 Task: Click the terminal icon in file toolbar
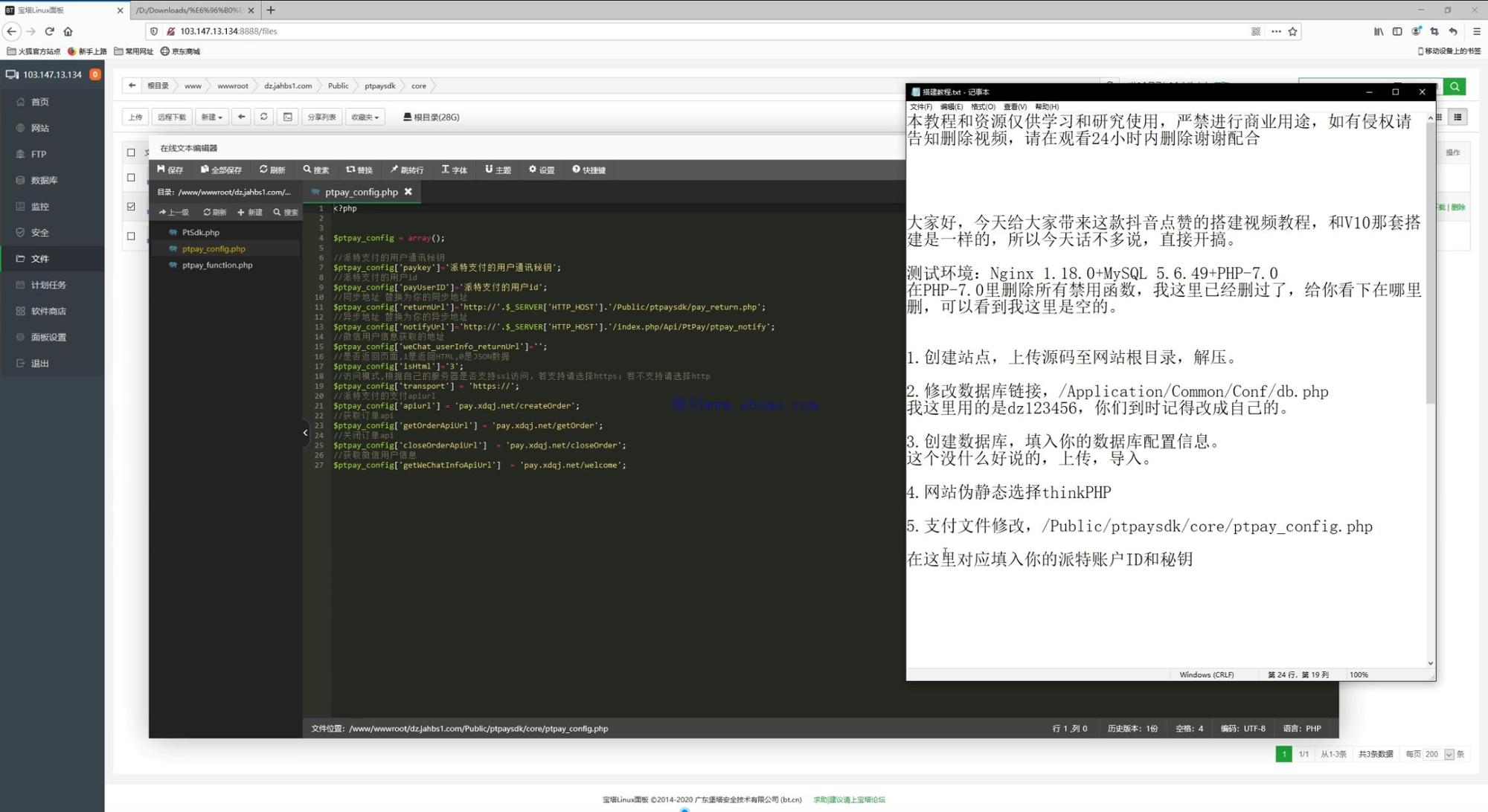[288, 117]
